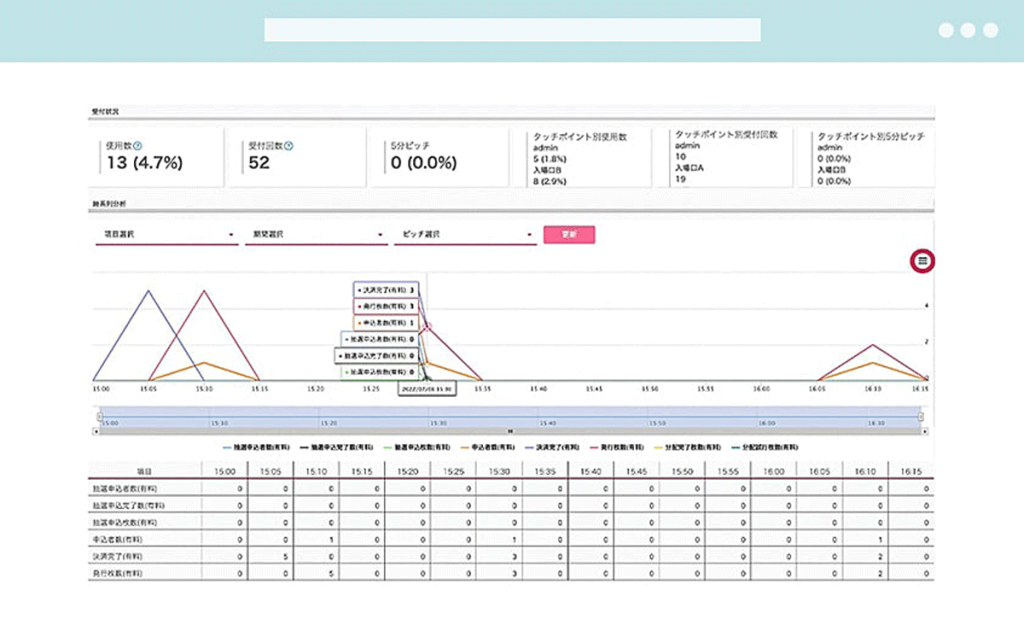This screenshot has width=1024, height=631.
Task: Click help icon next to 使用数
Action: pyautogui.click(x=138, y=146)
